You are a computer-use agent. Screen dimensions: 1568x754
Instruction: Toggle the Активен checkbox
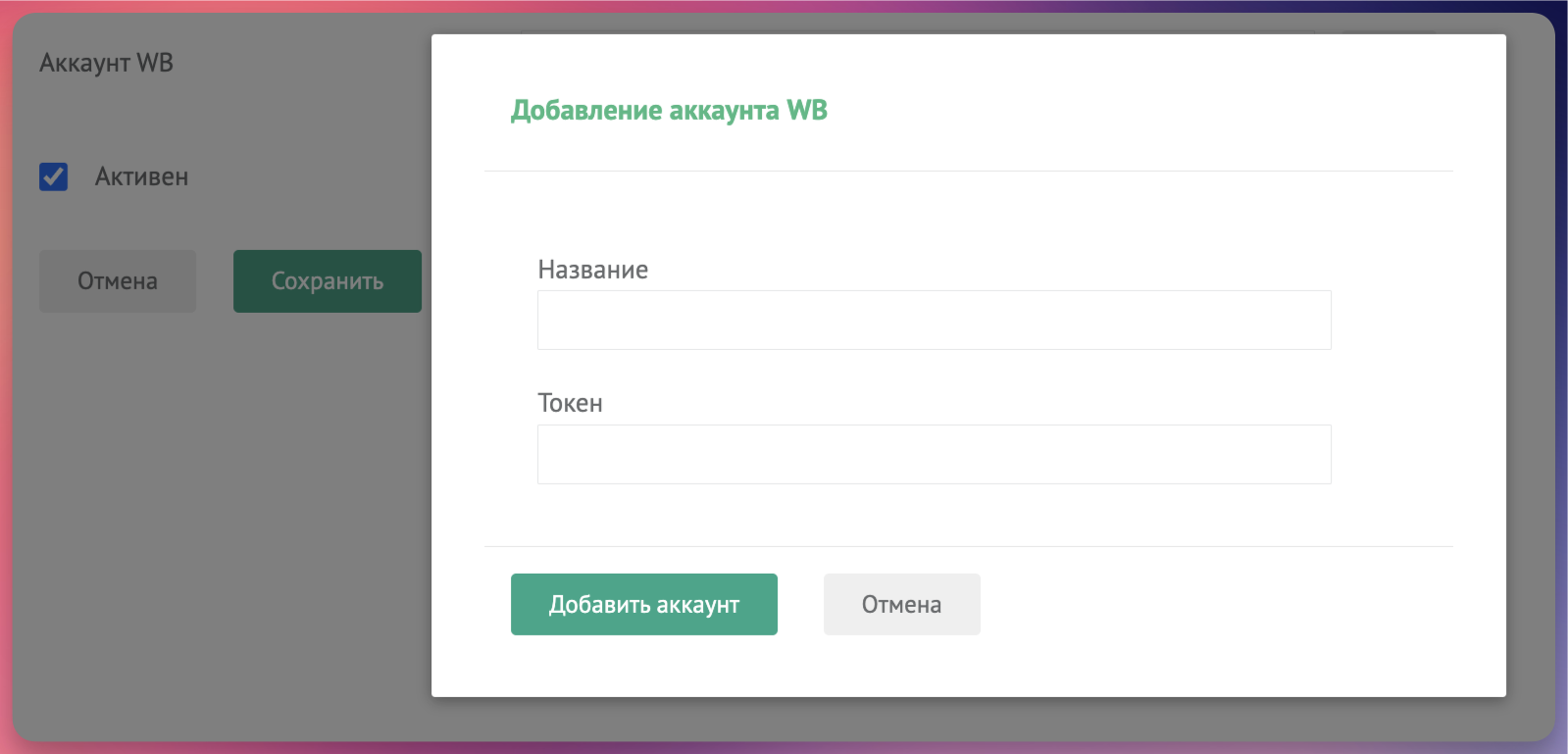click(x=53, y=176)
